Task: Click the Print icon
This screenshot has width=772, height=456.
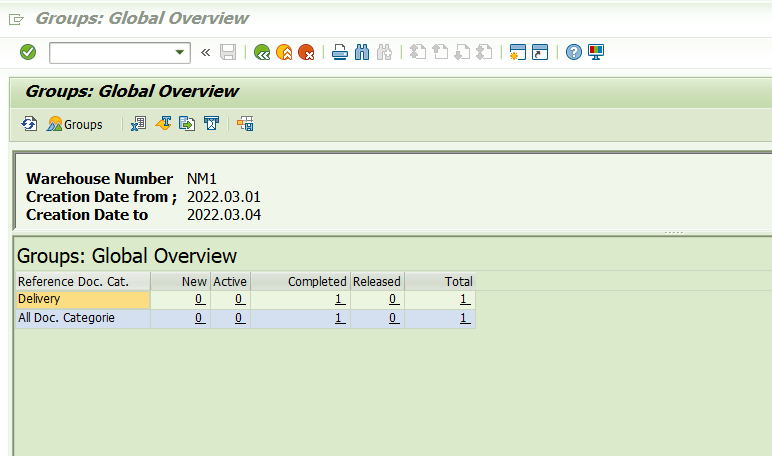Action: [340, 52]
